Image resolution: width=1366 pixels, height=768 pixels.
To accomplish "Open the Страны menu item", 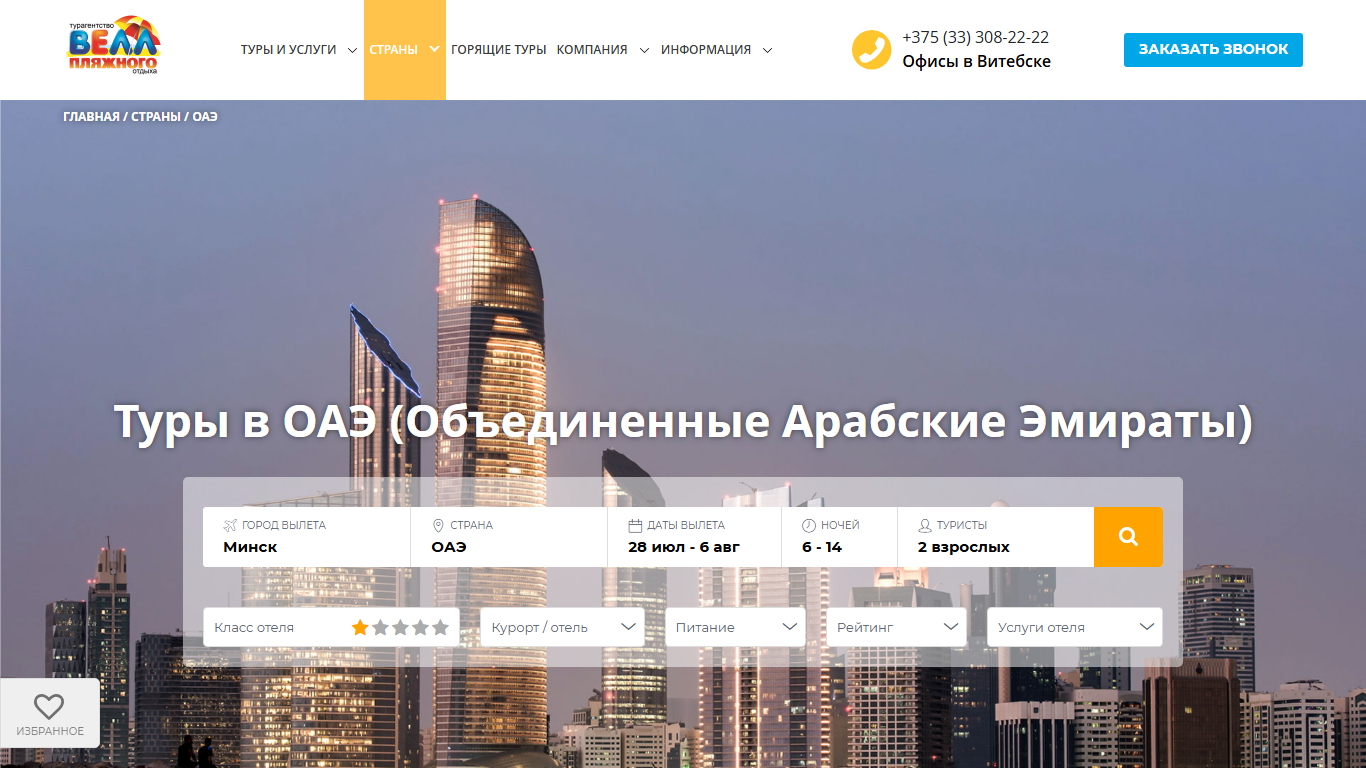I will (x=393, y=50).
